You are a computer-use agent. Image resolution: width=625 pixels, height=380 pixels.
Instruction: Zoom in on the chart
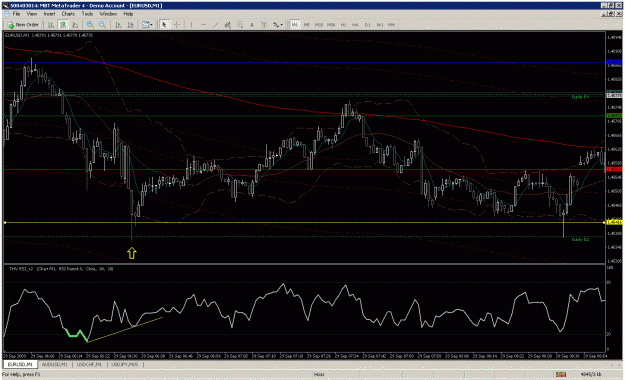point(90,25)
